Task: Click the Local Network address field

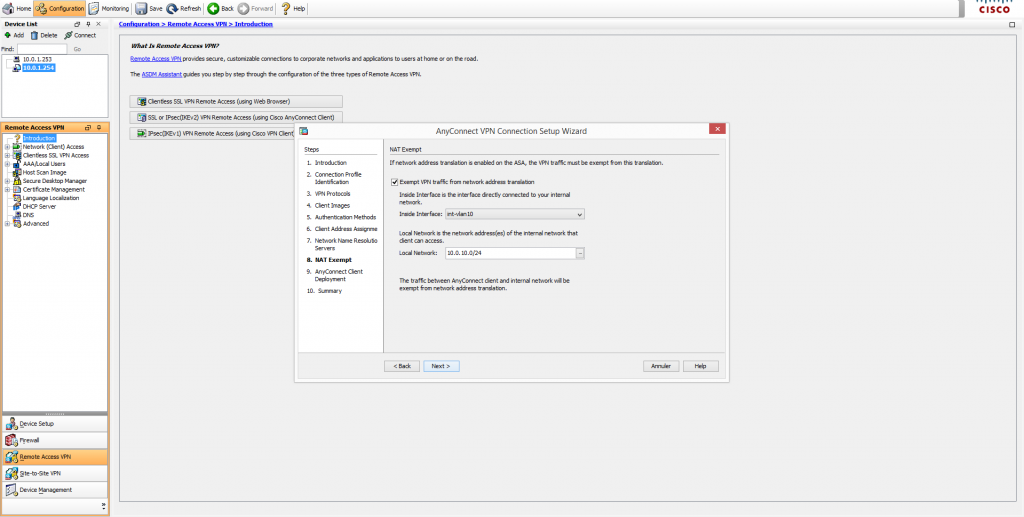Action: 510,253
